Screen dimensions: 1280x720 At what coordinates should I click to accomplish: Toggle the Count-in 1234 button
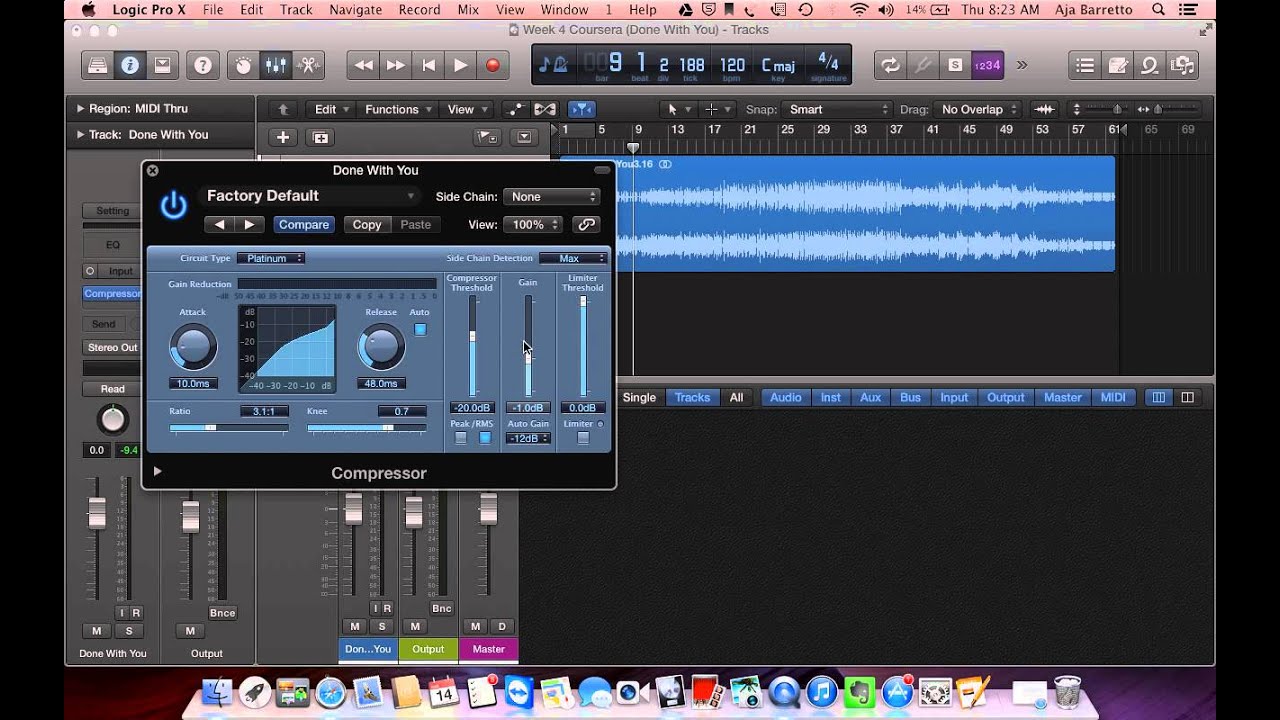point(987,66)
